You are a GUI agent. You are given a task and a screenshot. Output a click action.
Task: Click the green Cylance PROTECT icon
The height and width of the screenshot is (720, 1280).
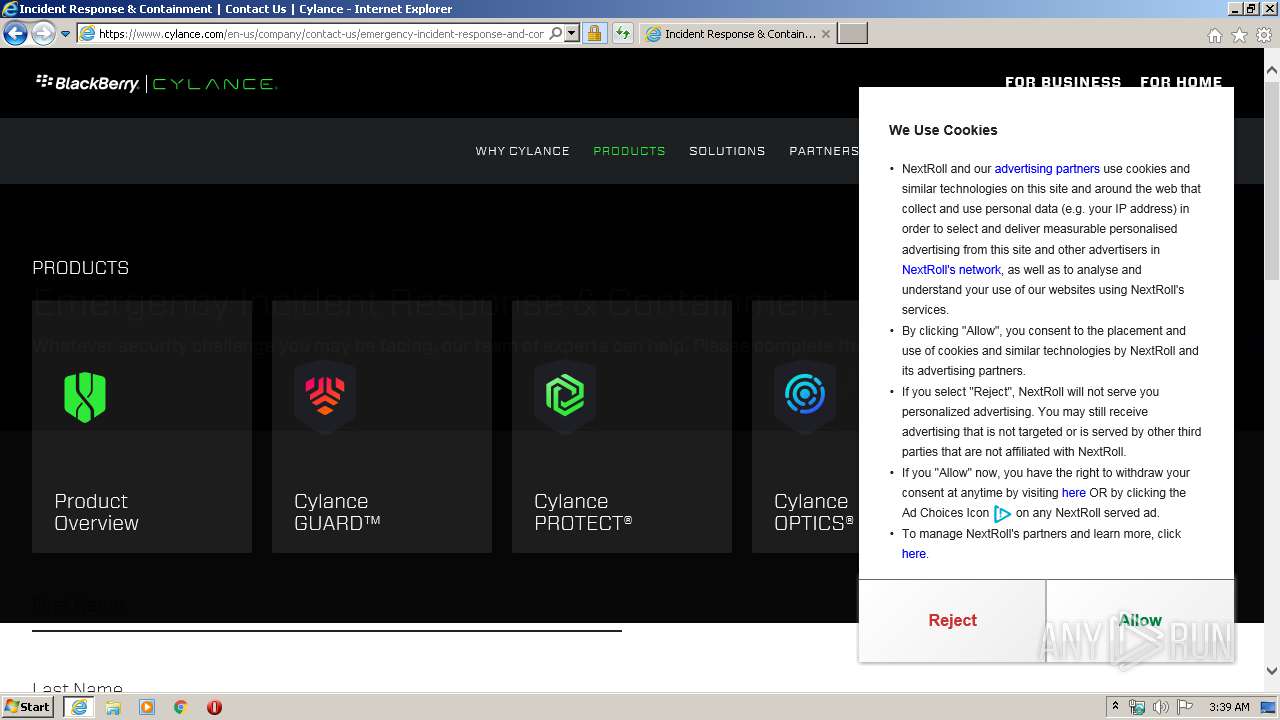[x=565, y=397]
